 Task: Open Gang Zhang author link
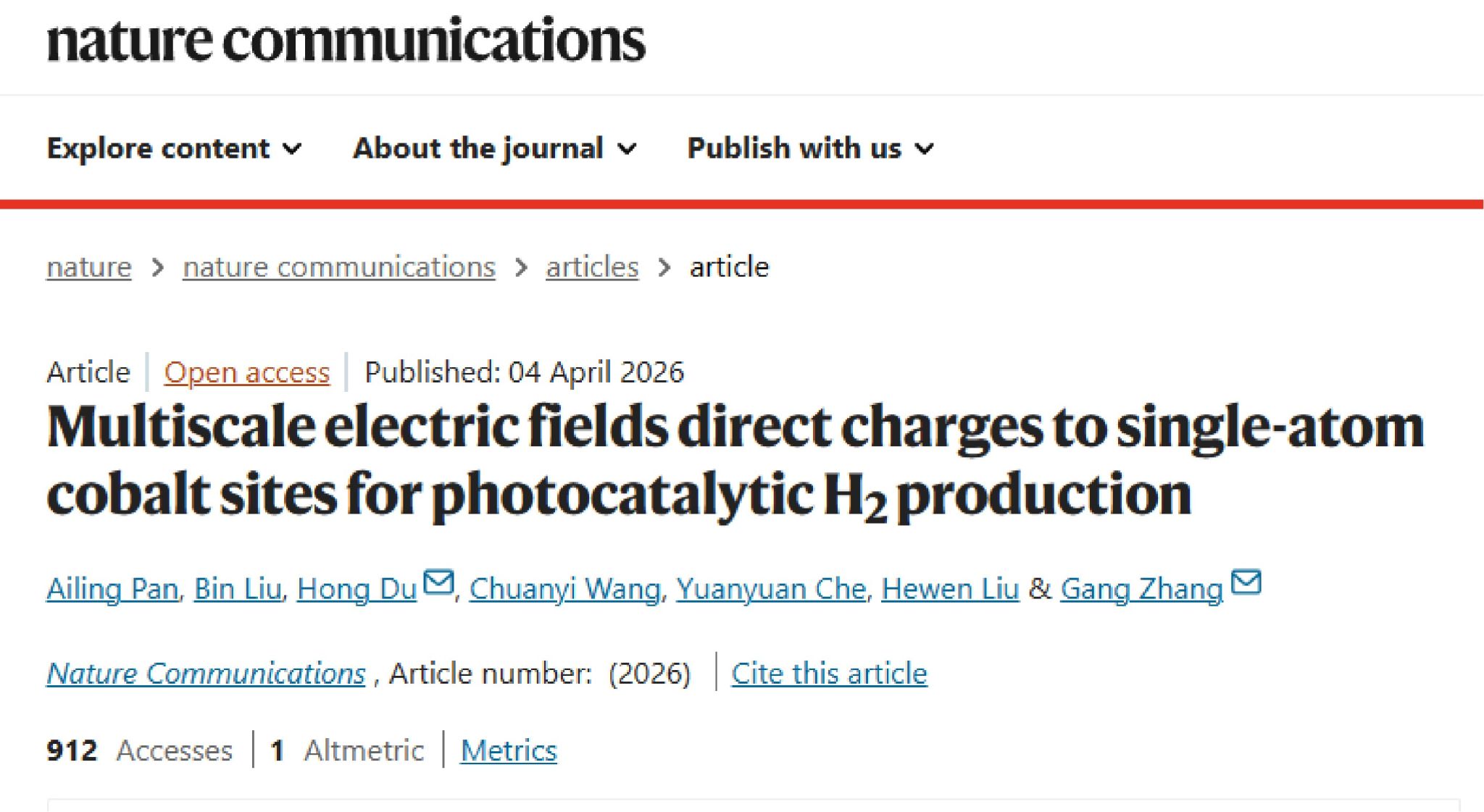click(1141, 589)
